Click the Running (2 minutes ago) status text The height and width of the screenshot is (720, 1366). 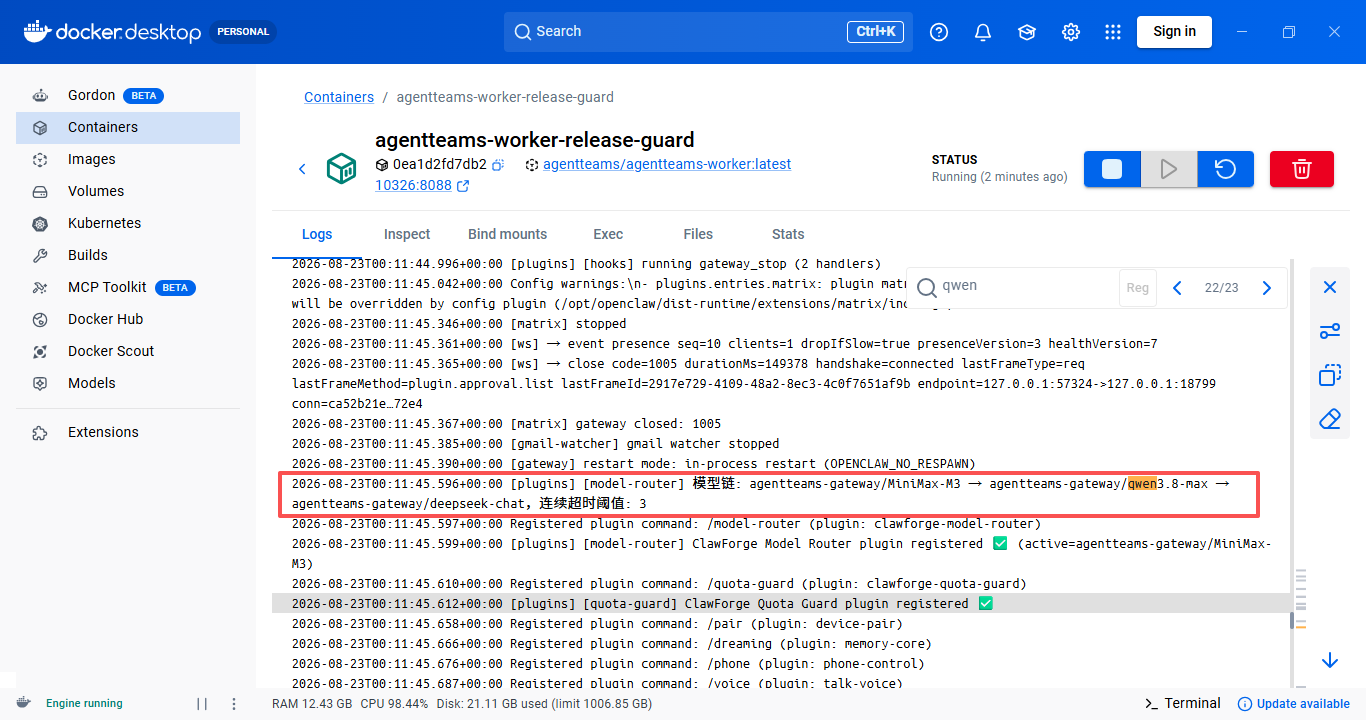click(999, 177)
